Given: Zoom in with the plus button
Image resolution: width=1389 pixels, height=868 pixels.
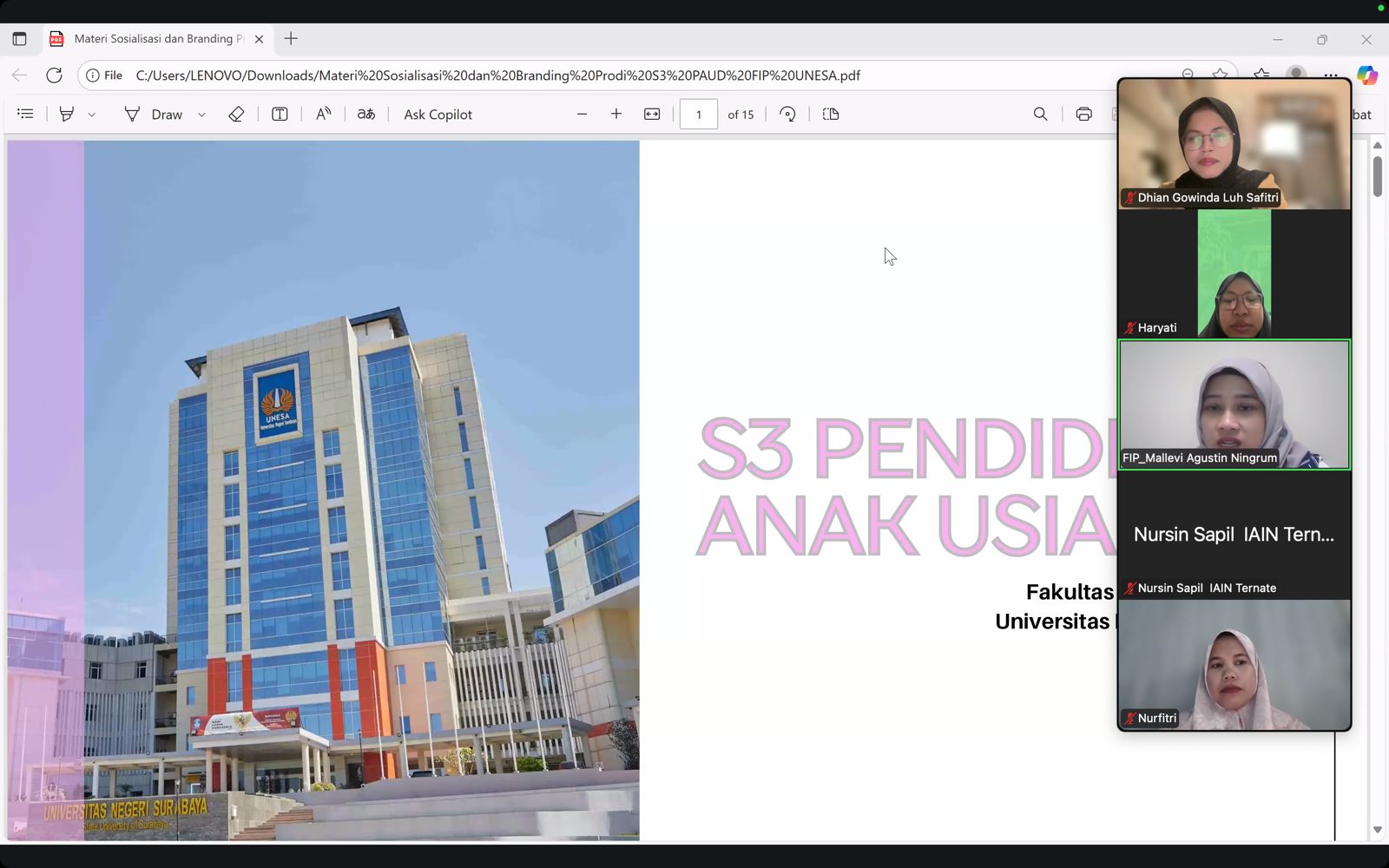Looking at the screenshot, I should (616, 115).
